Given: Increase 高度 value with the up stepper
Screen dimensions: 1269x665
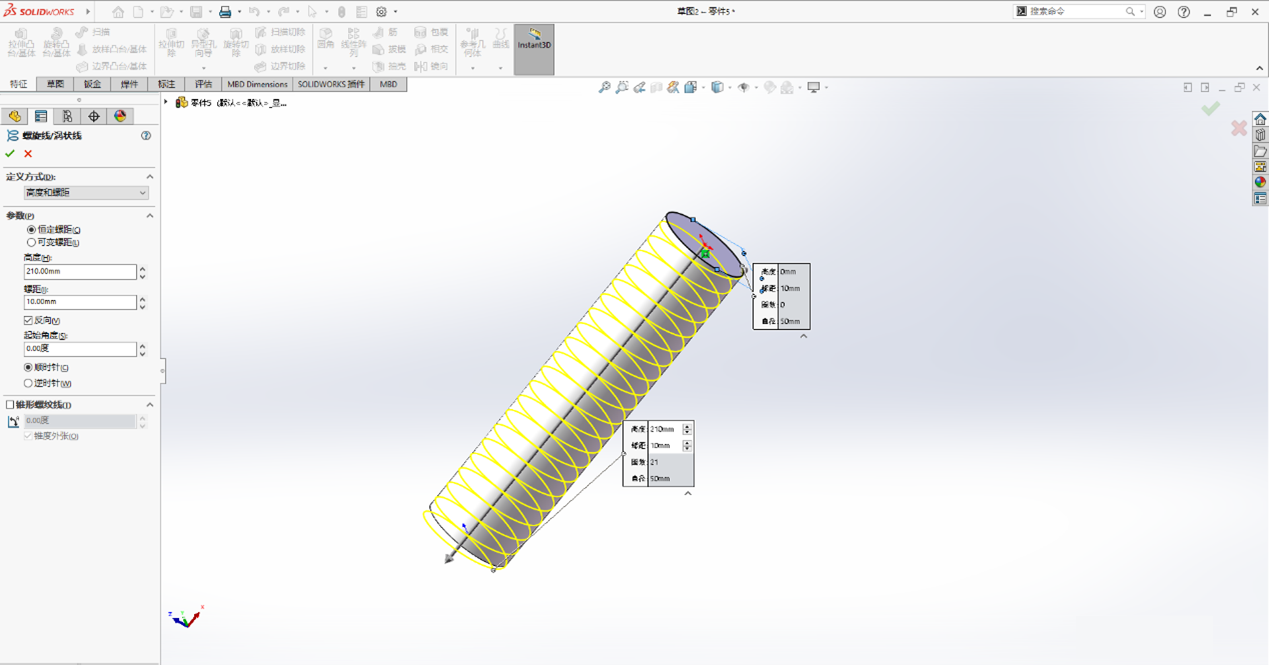Looking at the screenshot, I should click(143, 267).
